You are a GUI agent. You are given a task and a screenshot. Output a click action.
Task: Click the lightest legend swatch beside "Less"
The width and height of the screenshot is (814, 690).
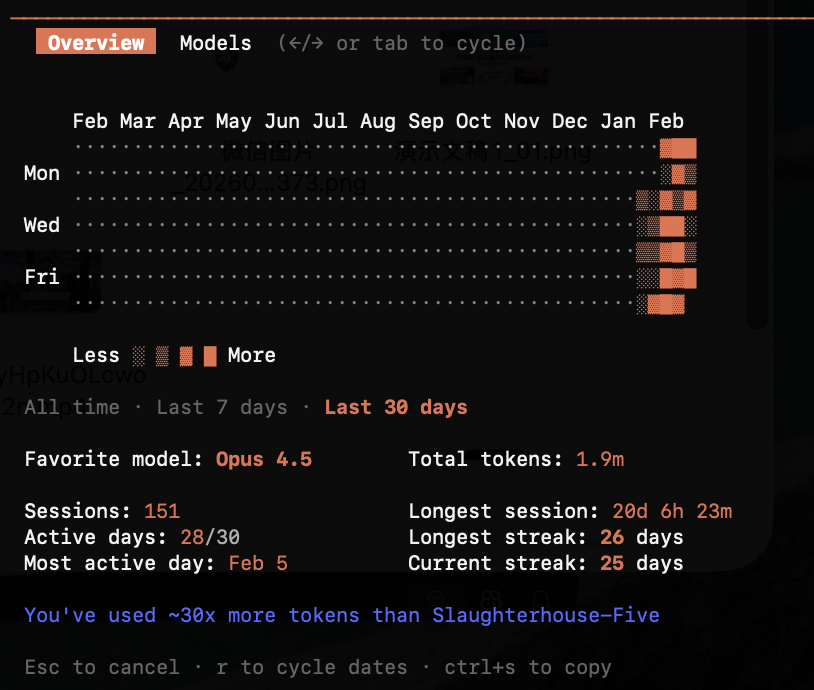click(x=139, y=356)
